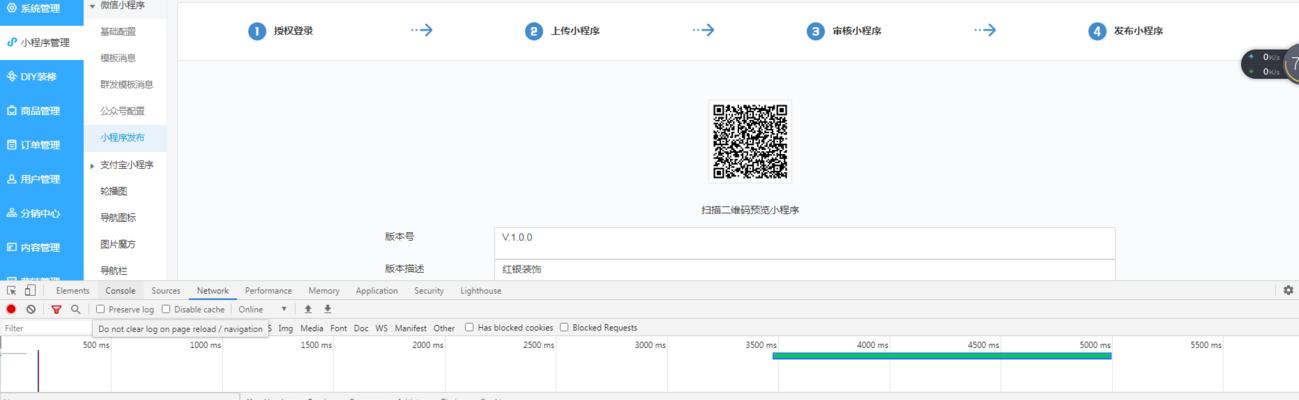Click step 1 circle 授权登录

tap(257, 31)
